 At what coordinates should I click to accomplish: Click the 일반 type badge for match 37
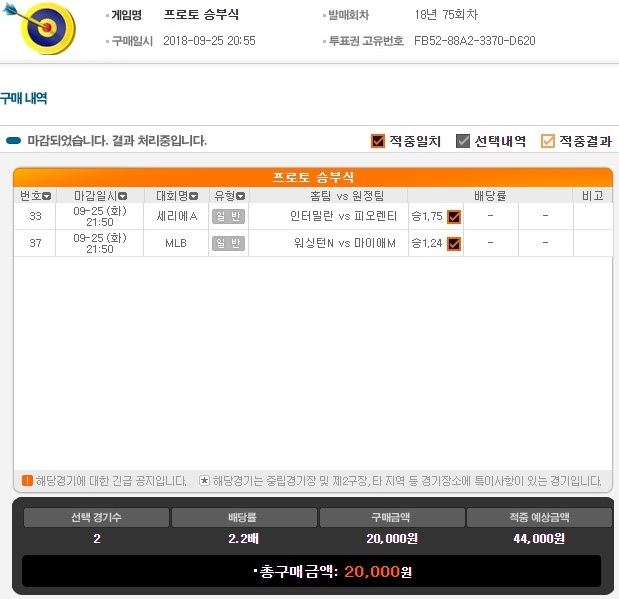228,243
